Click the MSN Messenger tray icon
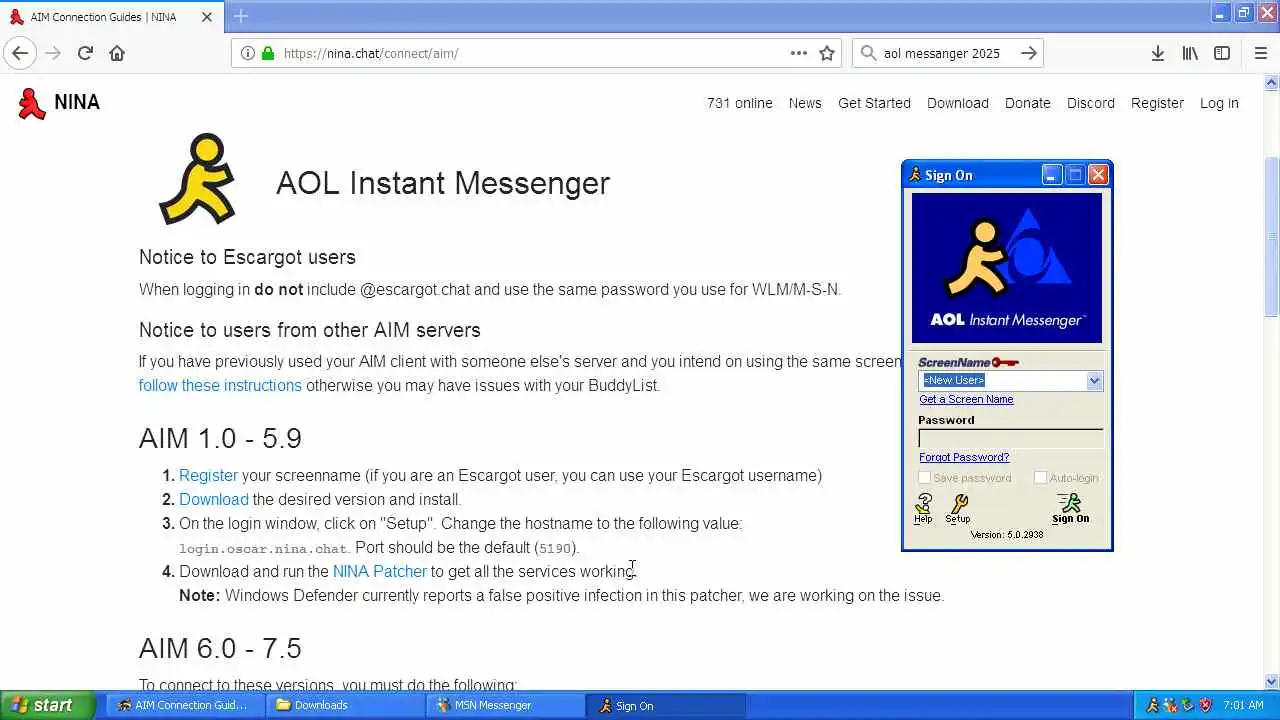The image size is (1280, 720). coord(1170,705)
